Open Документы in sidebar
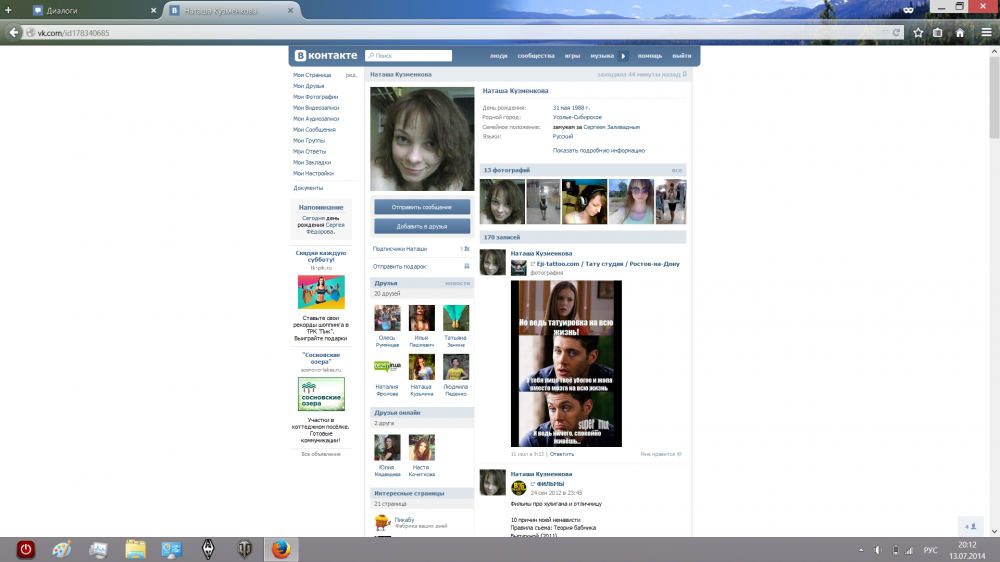The height and width of the screenshot is (562, 1000). (308, 188)
